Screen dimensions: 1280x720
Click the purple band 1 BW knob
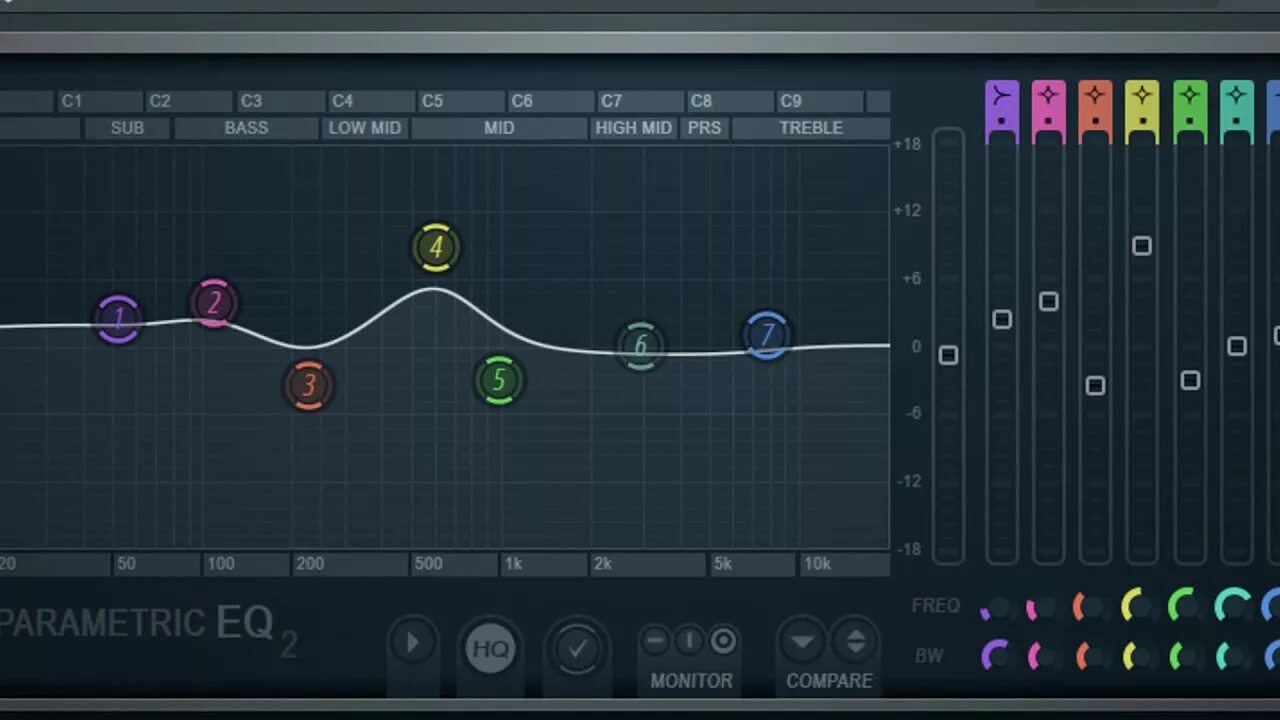tap(996, 656)
